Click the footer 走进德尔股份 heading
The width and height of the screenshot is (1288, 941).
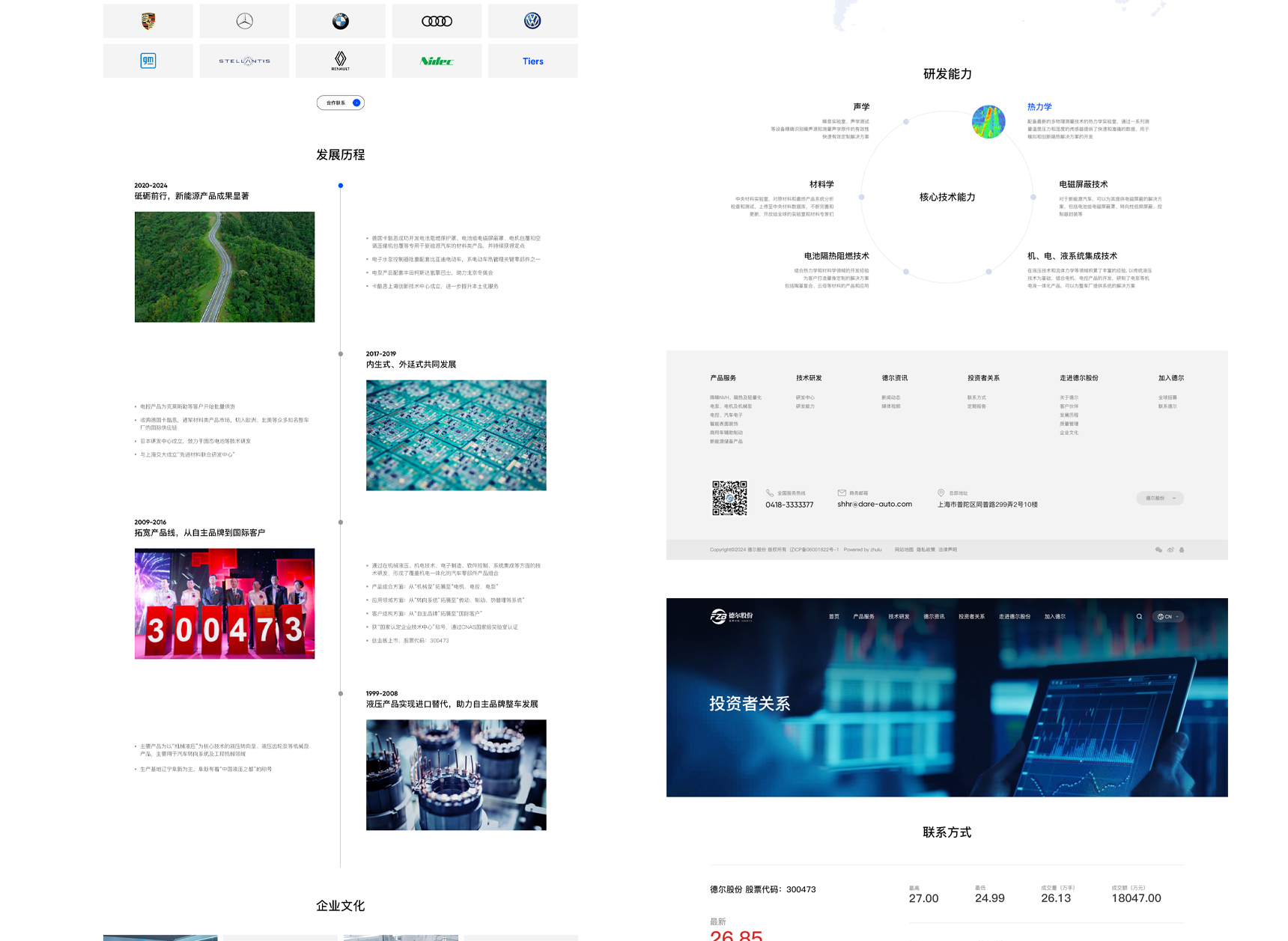point(1079,378)
